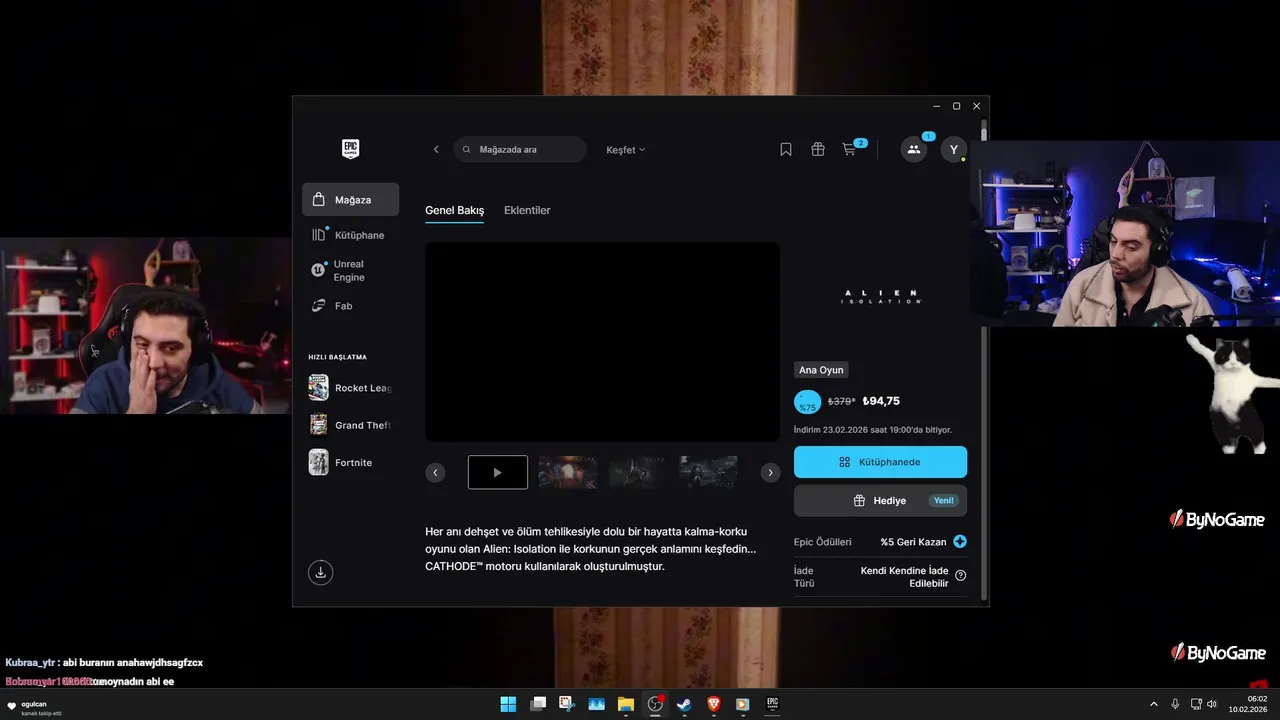This screenshot has height=720, width=1280.
Task: Open the Keşfet dropdown menu
Action: [x=626, y=150]
